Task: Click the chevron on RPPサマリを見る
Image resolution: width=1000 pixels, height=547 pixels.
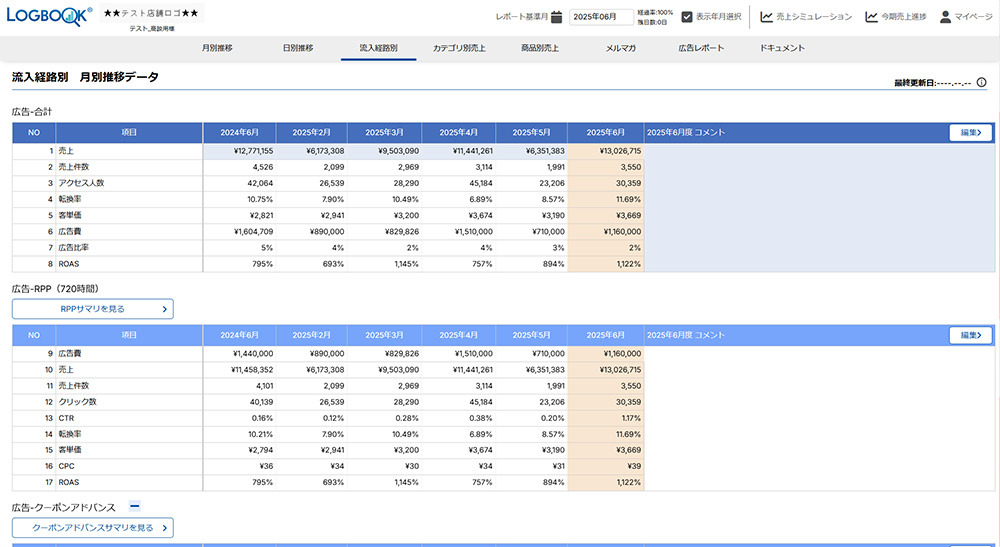Action: (x=164, y=309)
